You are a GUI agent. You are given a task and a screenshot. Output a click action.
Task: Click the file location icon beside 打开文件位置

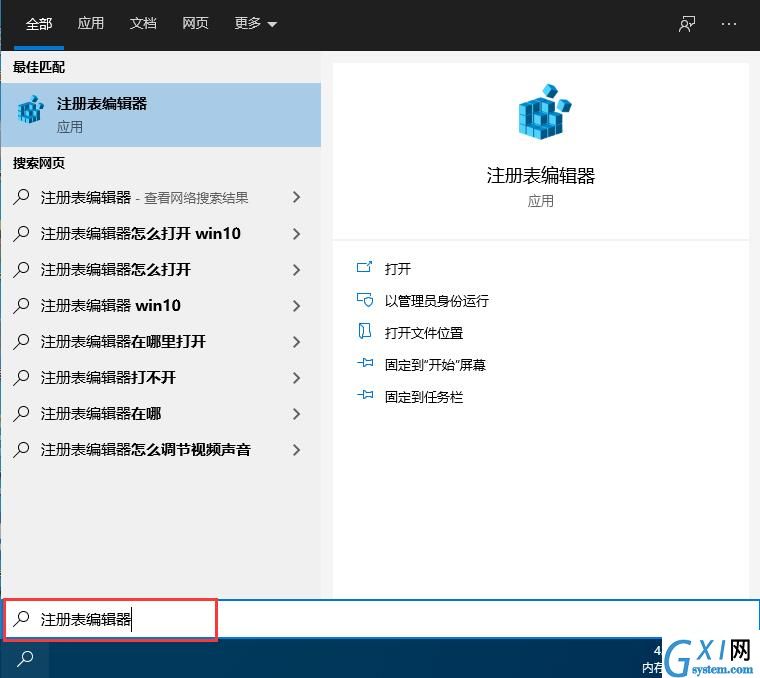[364, 331]
